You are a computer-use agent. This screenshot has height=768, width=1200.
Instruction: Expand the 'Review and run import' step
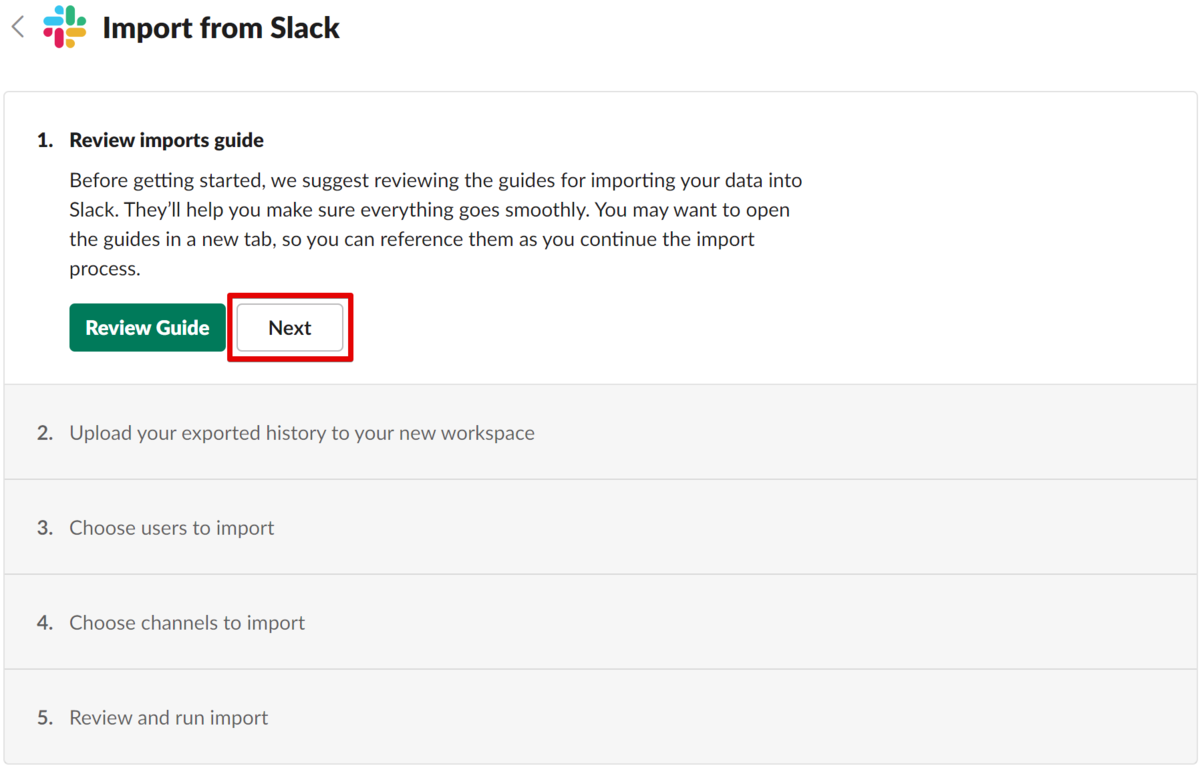click(x=600, y=718)
